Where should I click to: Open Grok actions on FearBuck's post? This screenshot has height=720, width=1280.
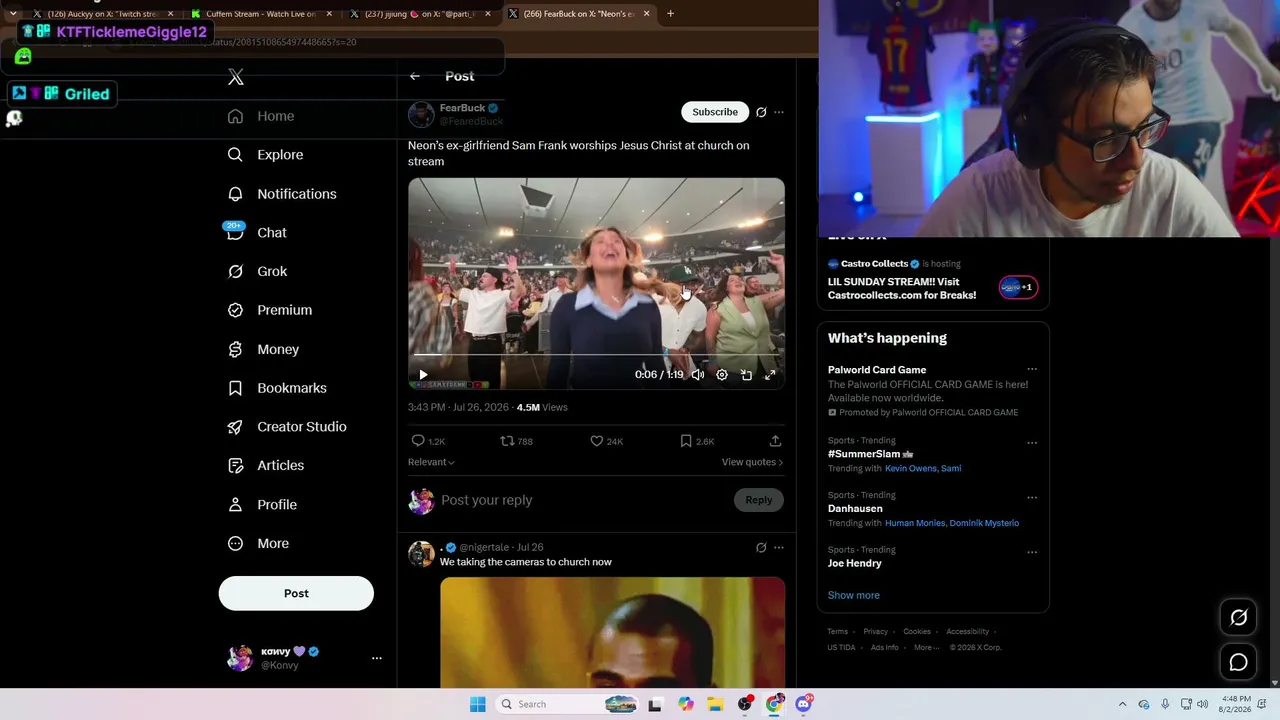pyautogui.click(x=761, y=112)
